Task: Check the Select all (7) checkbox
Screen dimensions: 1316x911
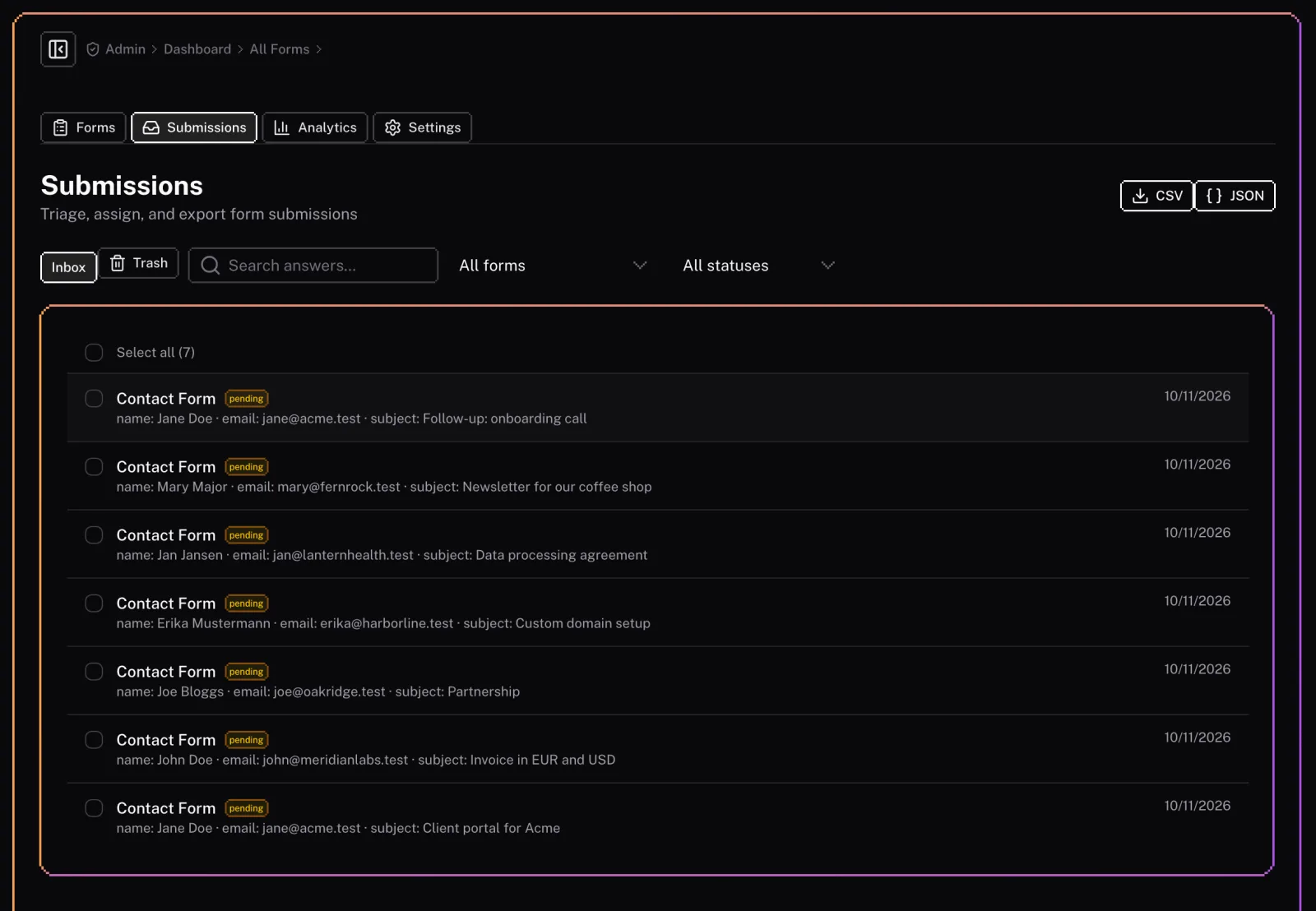Action: (94, 353)
